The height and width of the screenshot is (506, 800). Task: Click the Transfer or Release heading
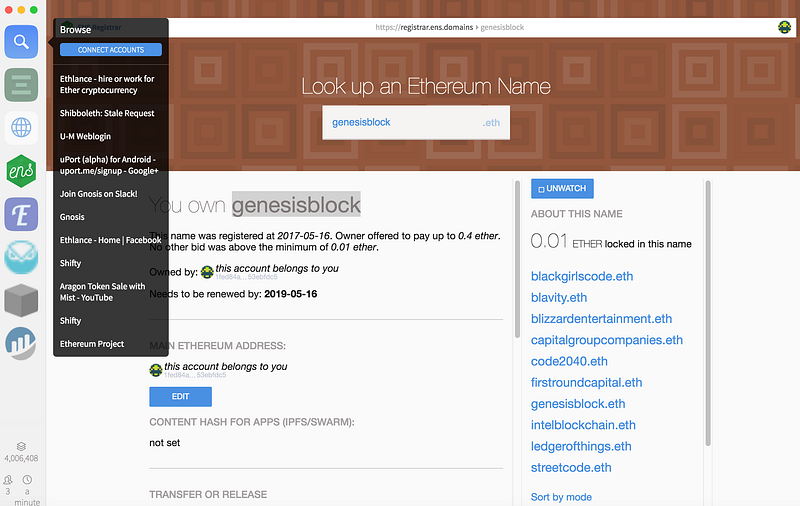pos(208,494)
